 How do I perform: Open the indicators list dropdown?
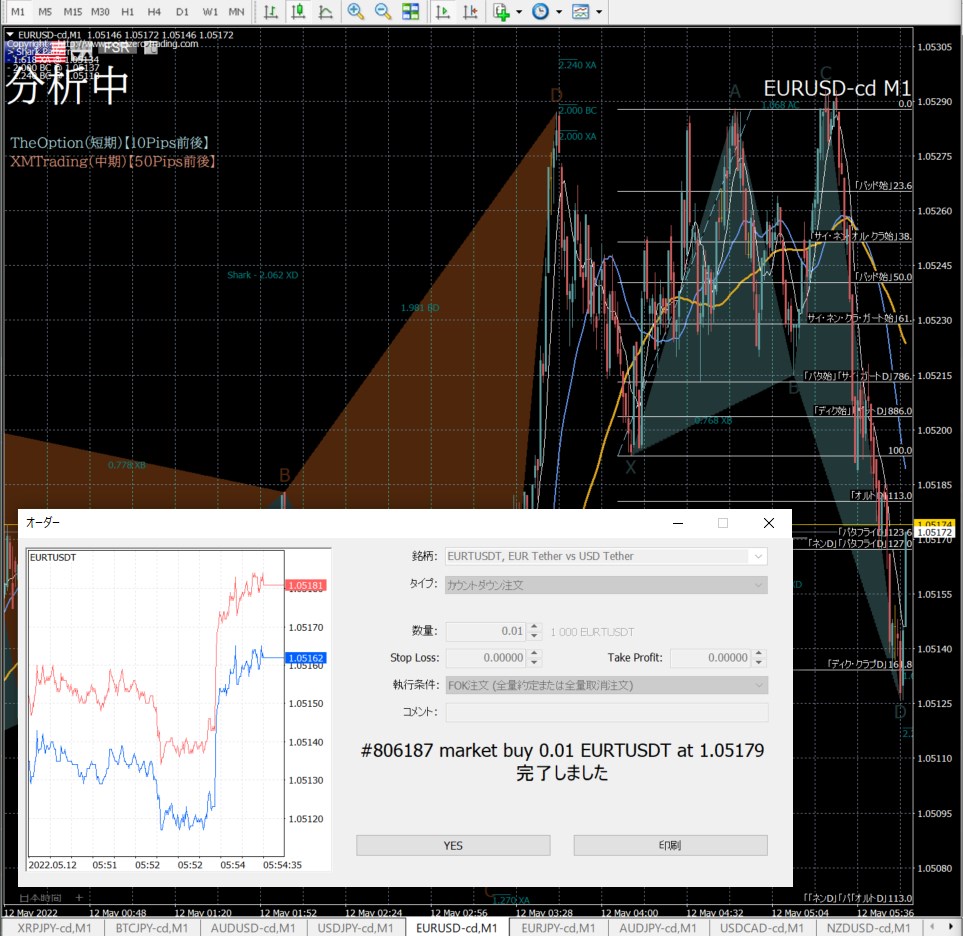[x=519, y=12]
